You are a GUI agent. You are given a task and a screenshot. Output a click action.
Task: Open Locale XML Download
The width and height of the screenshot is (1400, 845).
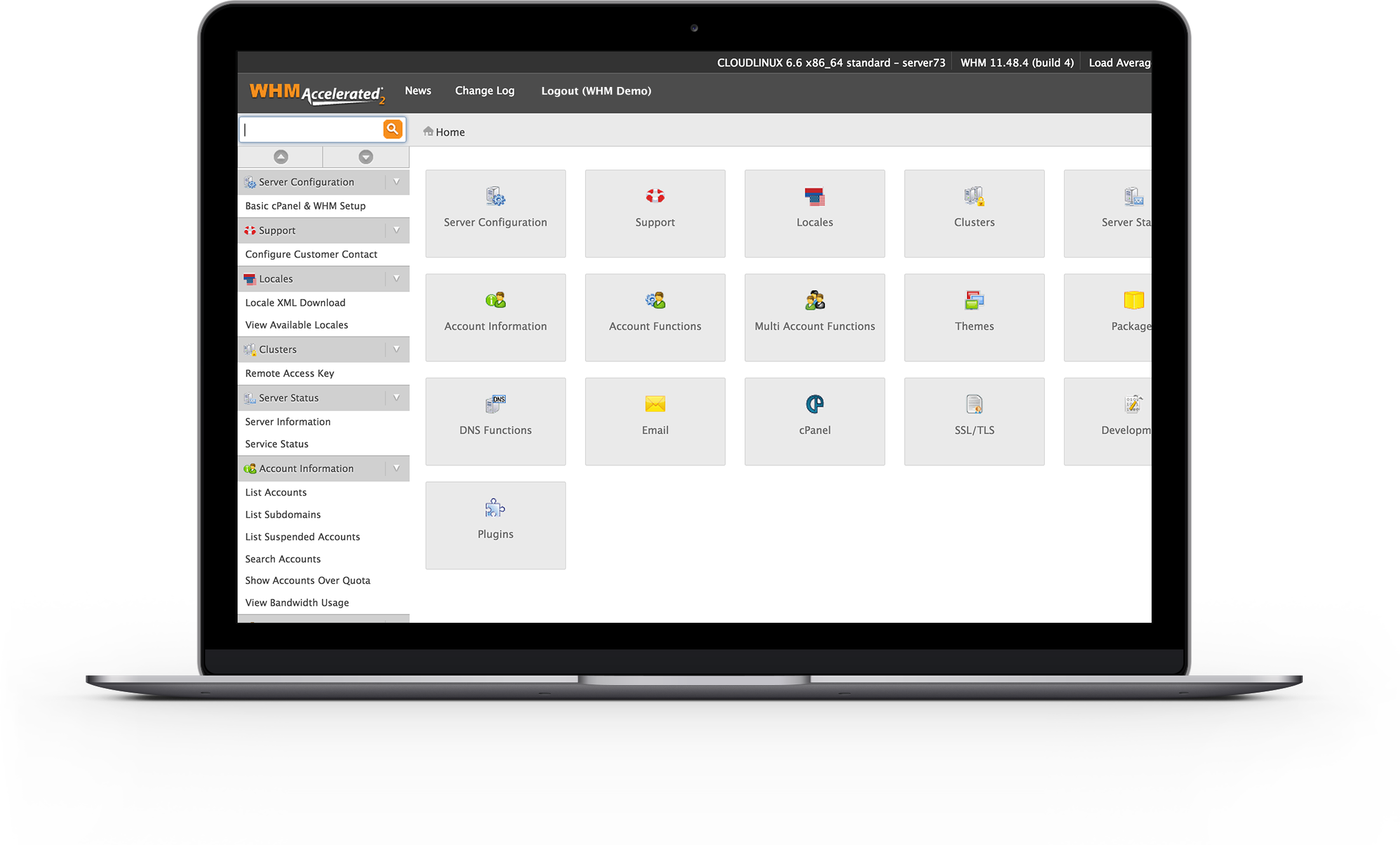pyautogui.click(x=295, y=303)
